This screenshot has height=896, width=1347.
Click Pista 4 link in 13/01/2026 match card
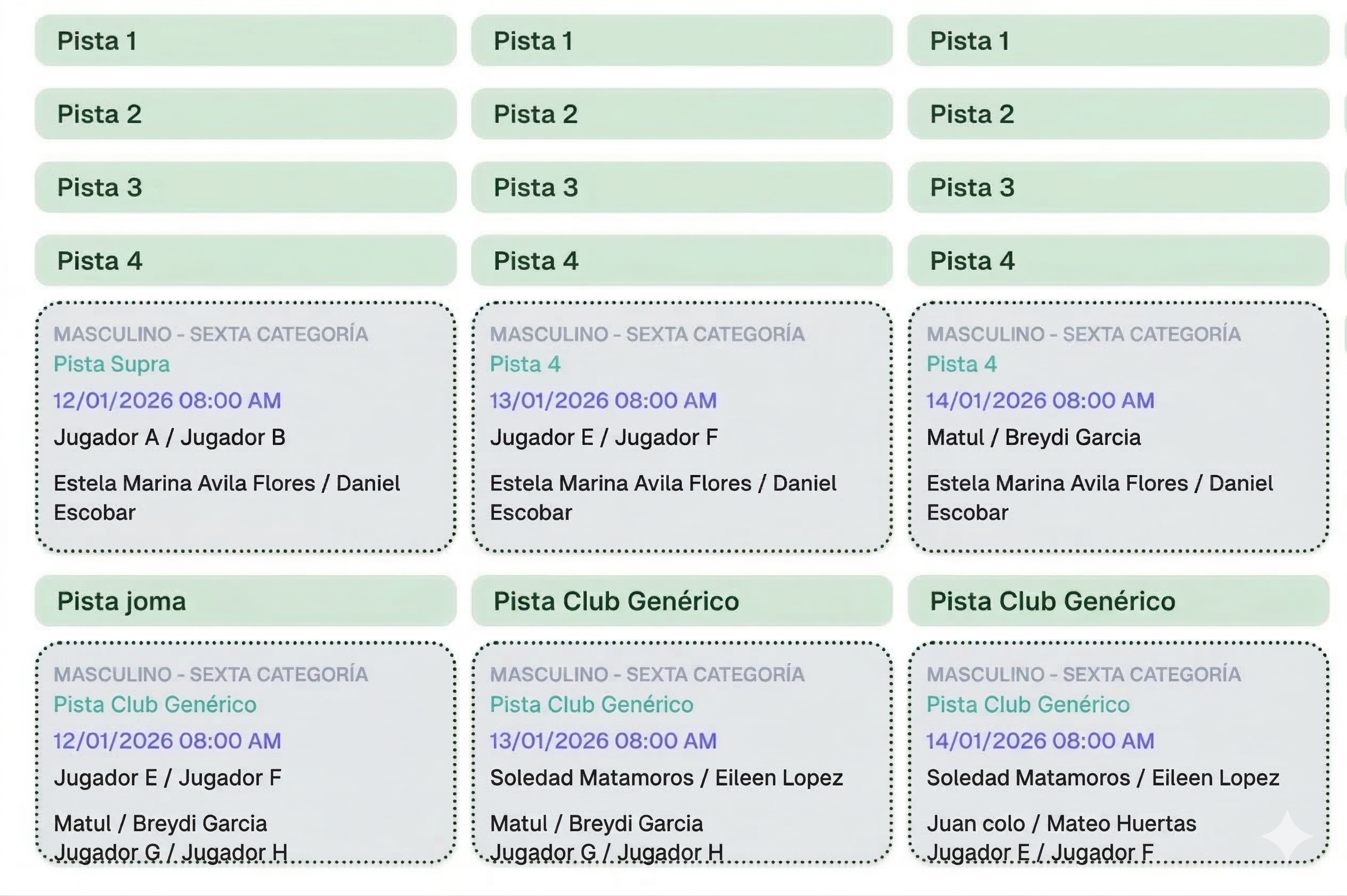point(525,364)
